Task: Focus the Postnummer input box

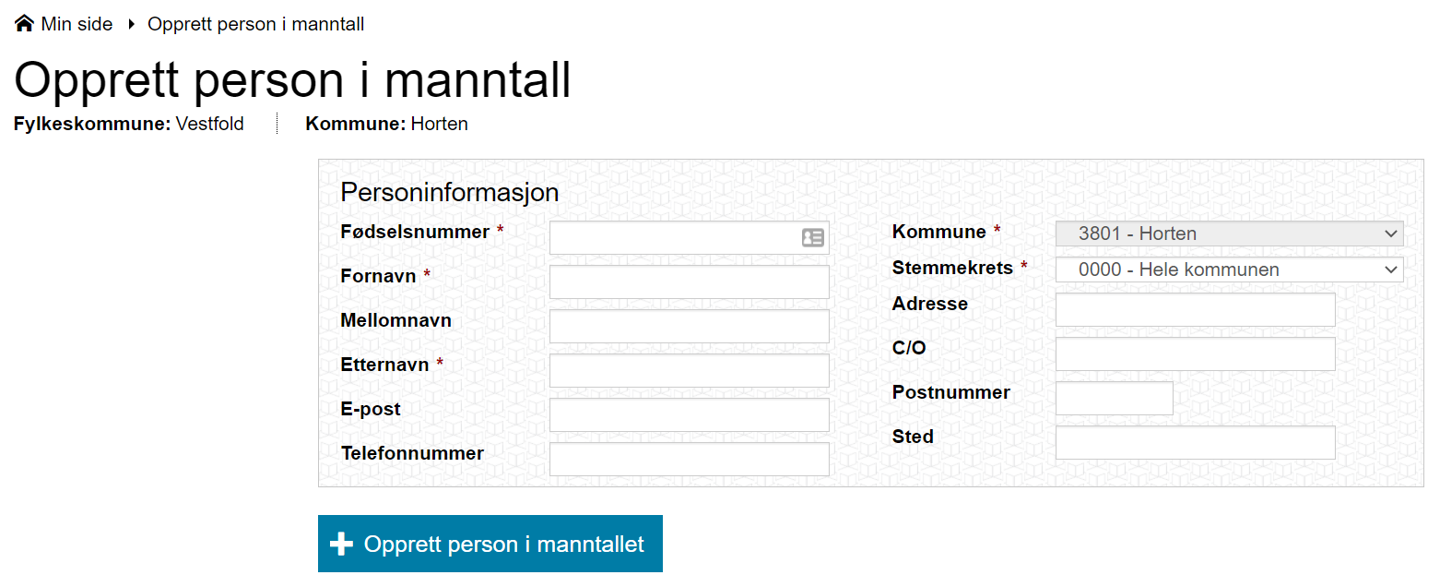Action: (x=1114, y=398)
